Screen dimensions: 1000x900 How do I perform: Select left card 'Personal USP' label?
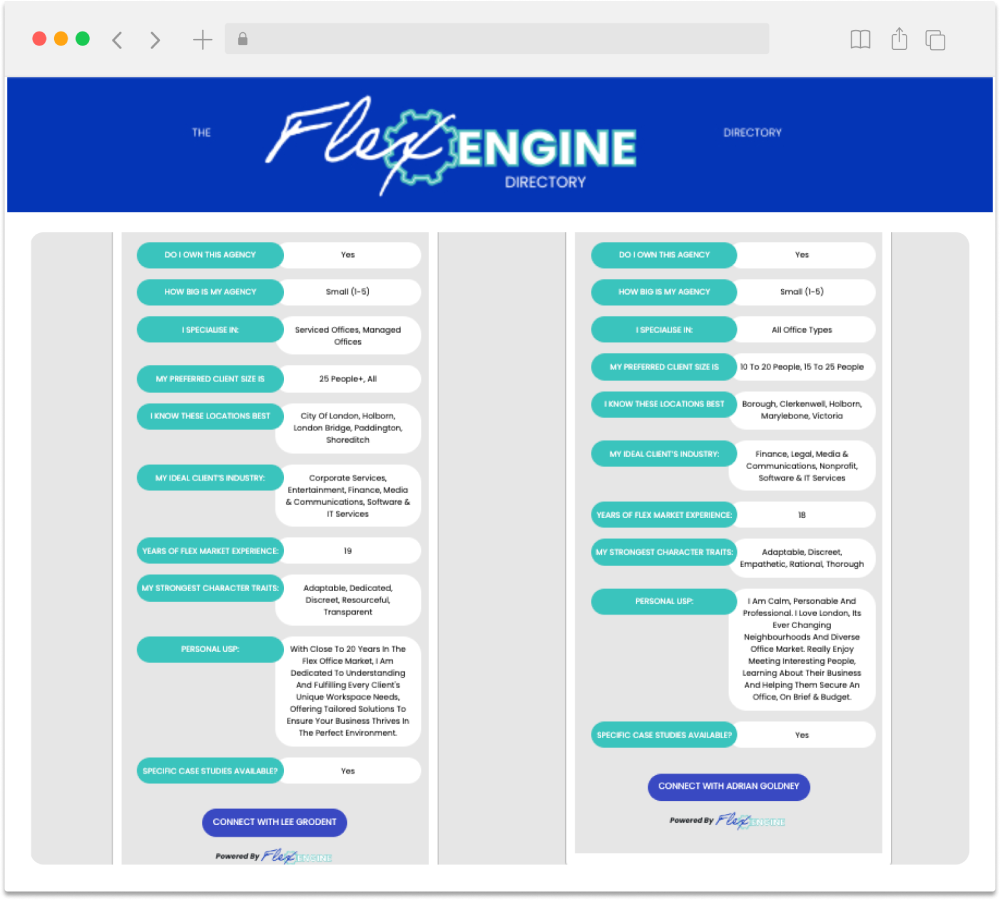click(x=210, y=649)
